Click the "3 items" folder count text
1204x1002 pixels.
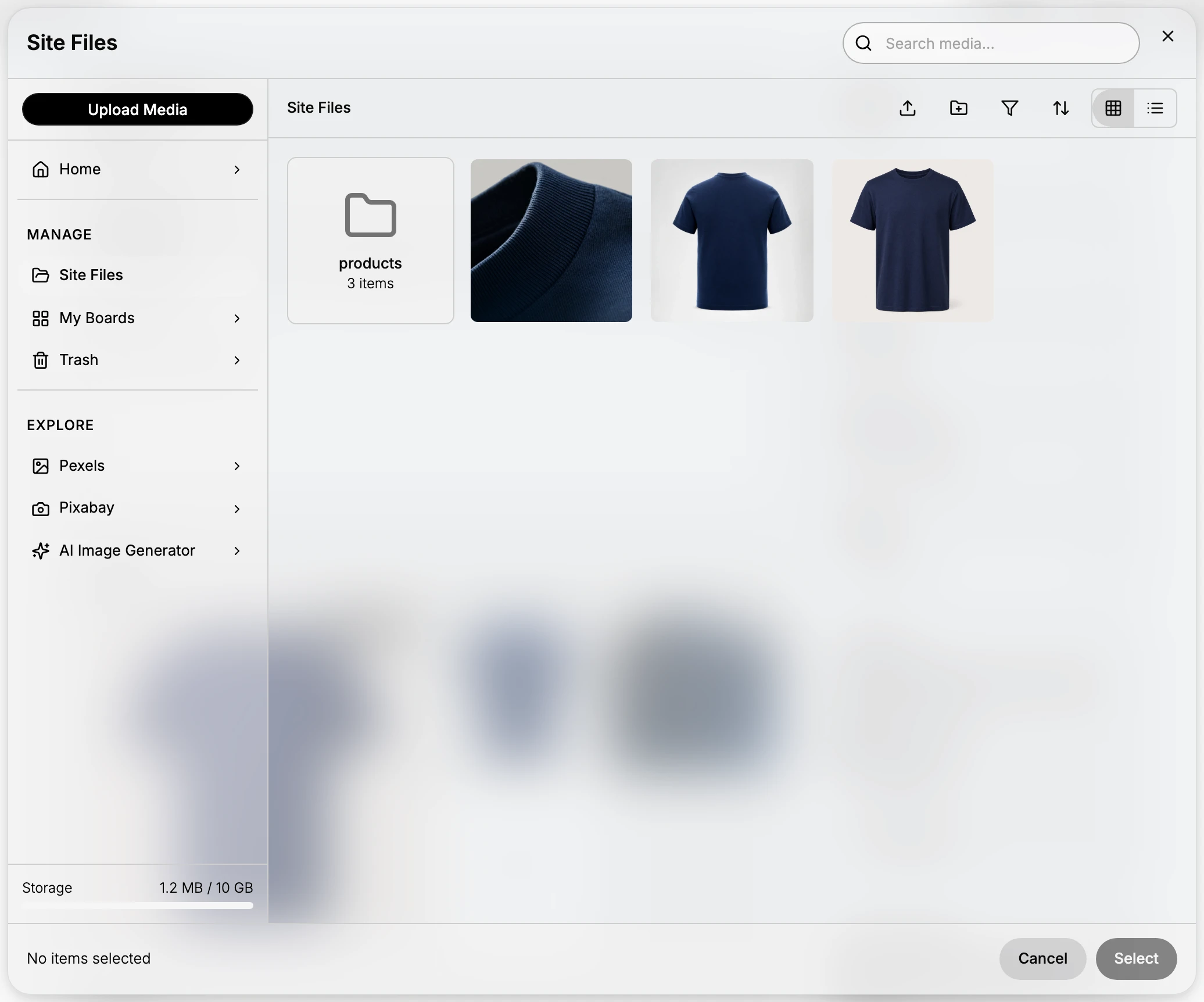point(371,284)
